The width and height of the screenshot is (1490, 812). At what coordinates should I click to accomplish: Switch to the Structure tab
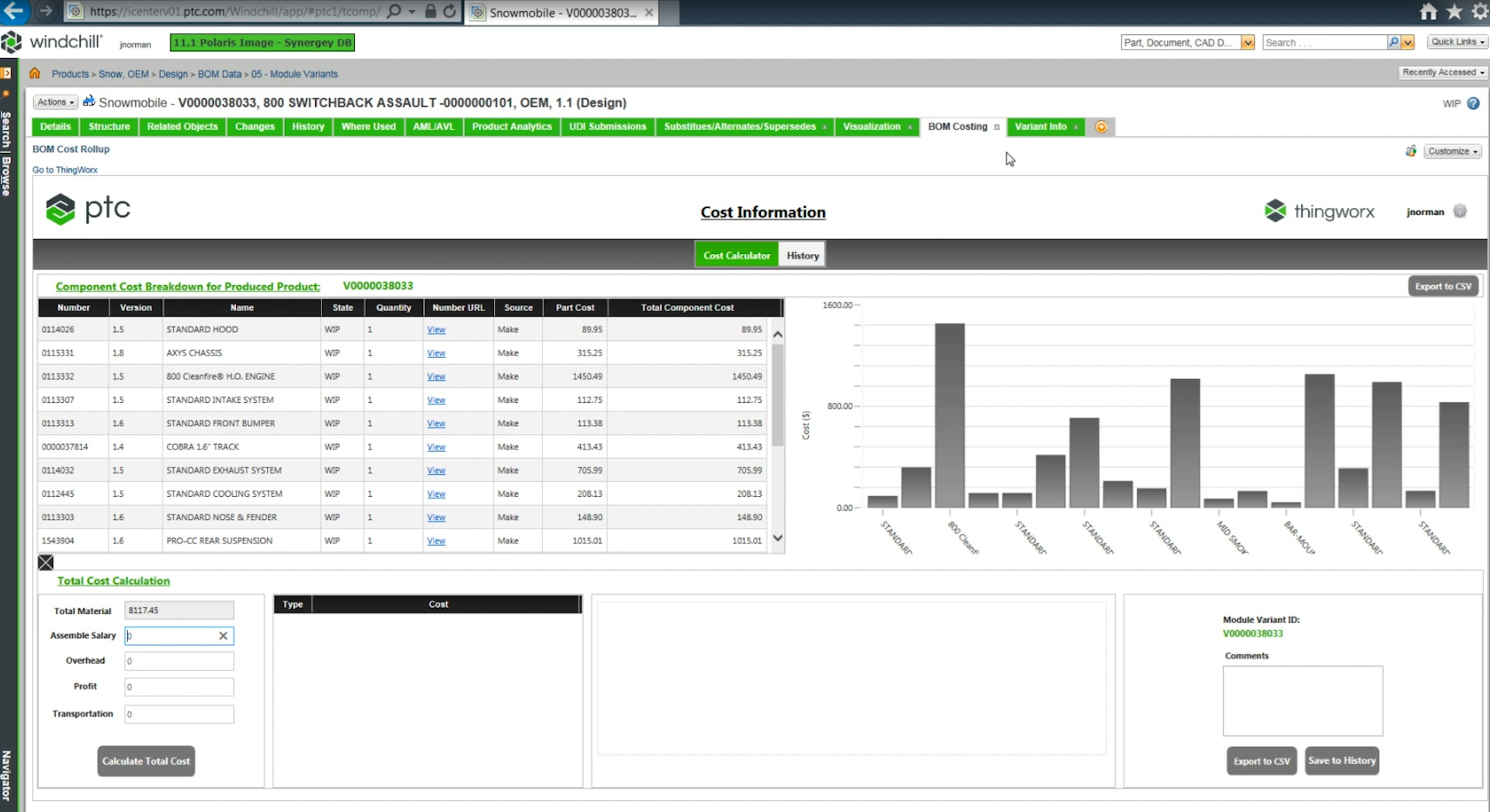tap(109, 127)
